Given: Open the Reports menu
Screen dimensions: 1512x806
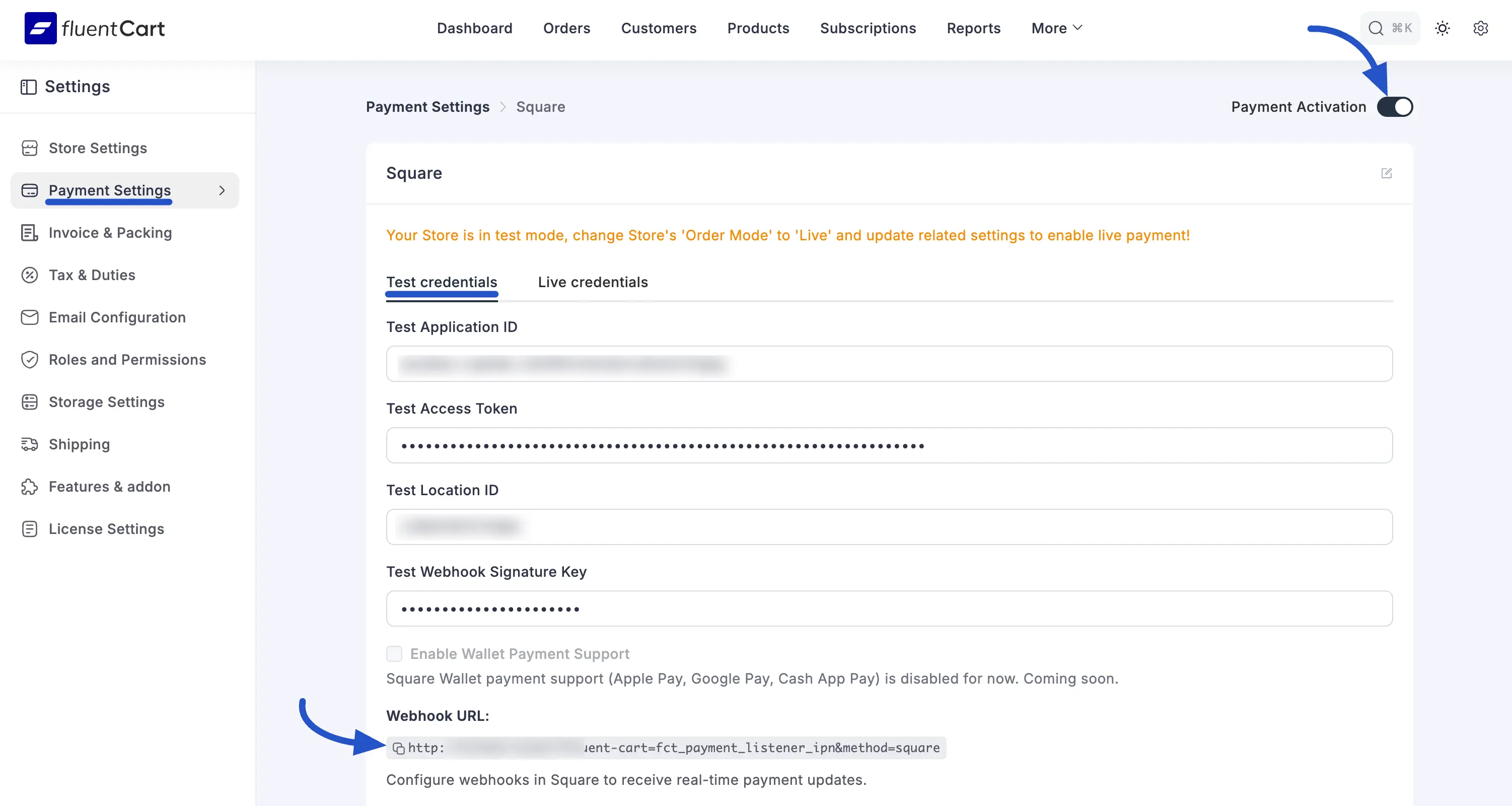Looking at the screenshot, I should 973,28.
